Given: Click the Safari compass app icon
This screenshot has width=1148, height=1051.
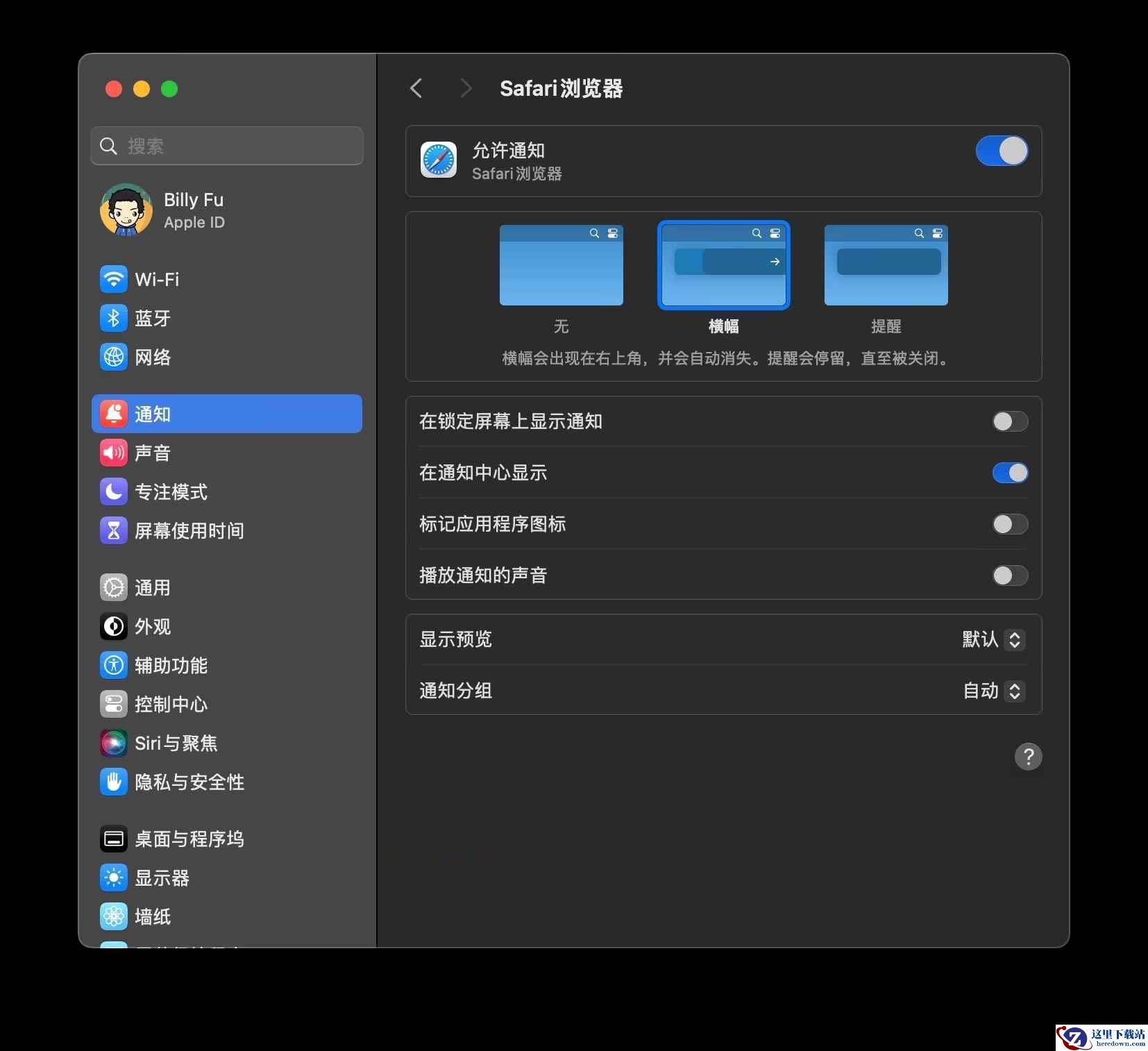Looking at the screenshot, I should 439,160.
